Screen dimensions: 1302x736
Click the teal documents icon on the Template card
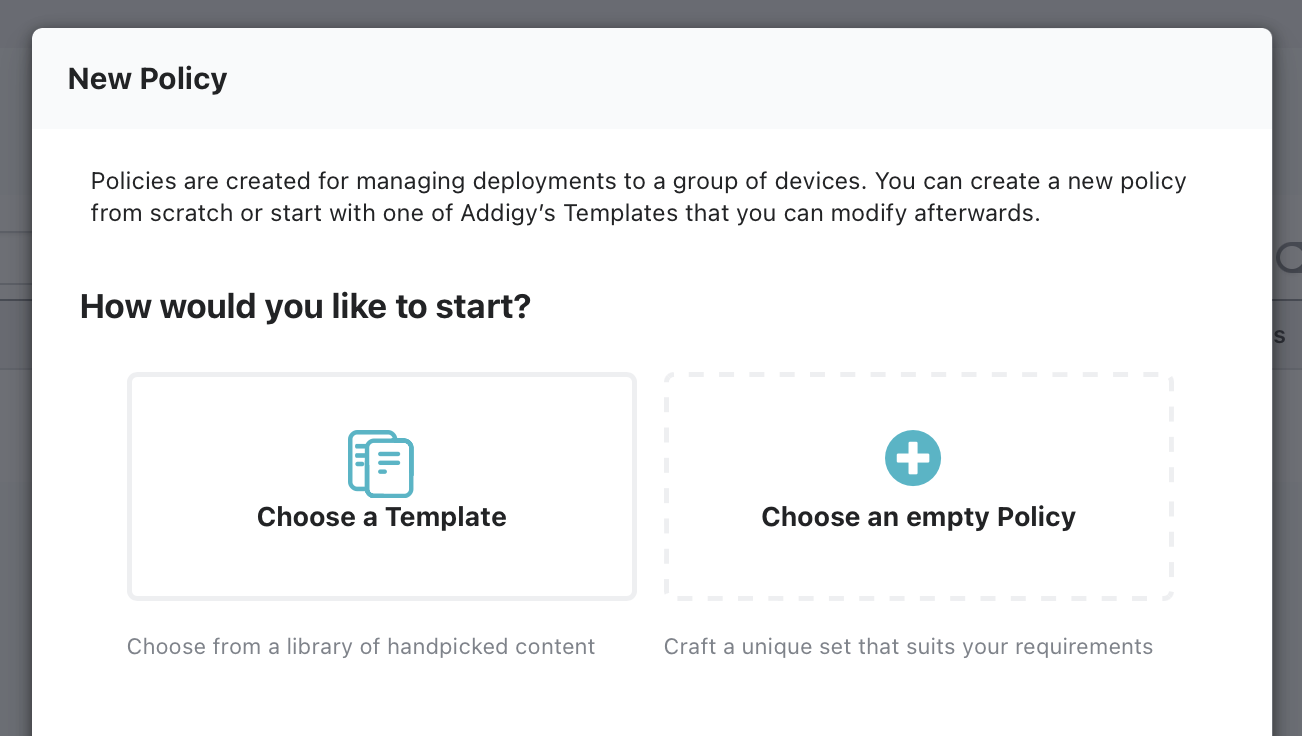coord(382,463)
